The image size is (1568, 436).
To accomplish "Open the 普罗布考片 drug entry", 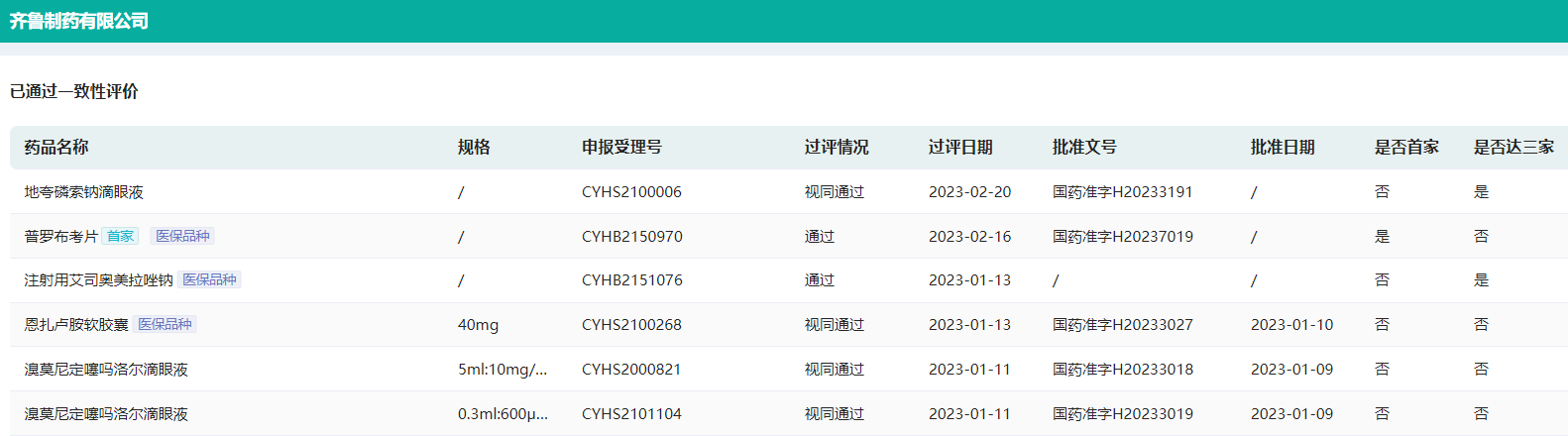I will point(61,236).
